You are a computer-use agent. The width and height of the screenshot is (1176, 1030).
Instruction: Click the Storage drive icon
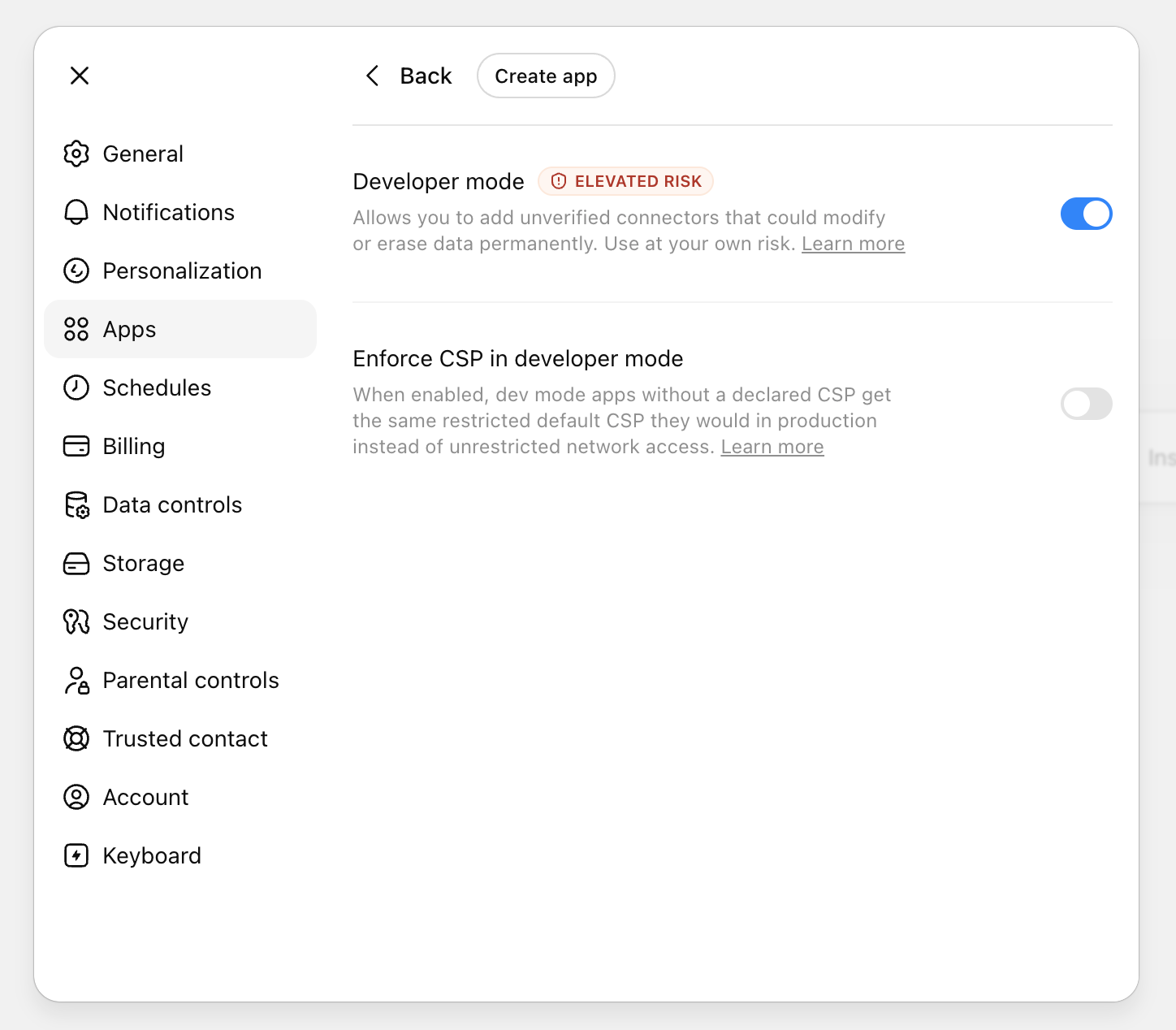click(76, 563)
